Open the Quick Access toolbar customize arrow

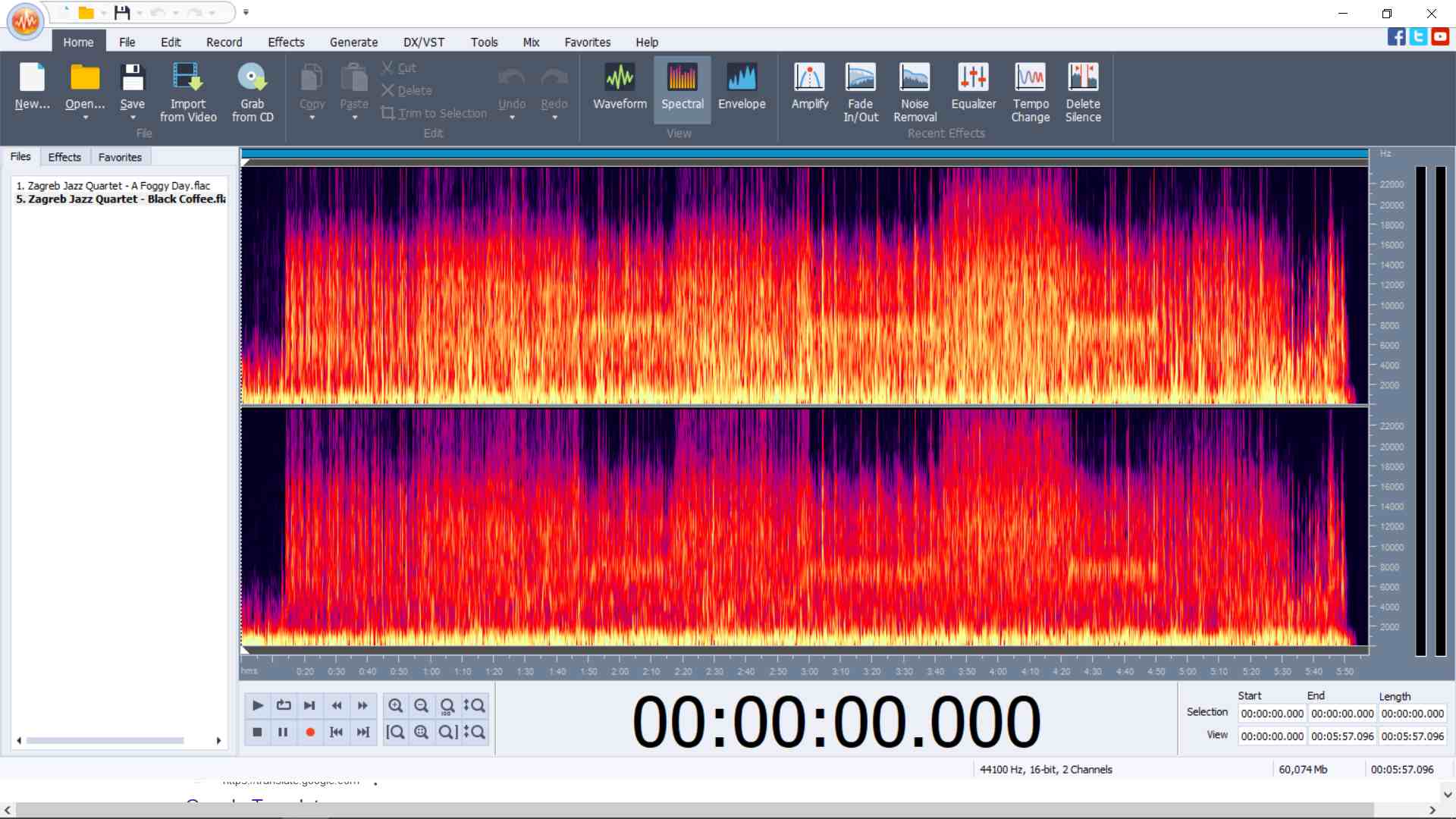246,13
